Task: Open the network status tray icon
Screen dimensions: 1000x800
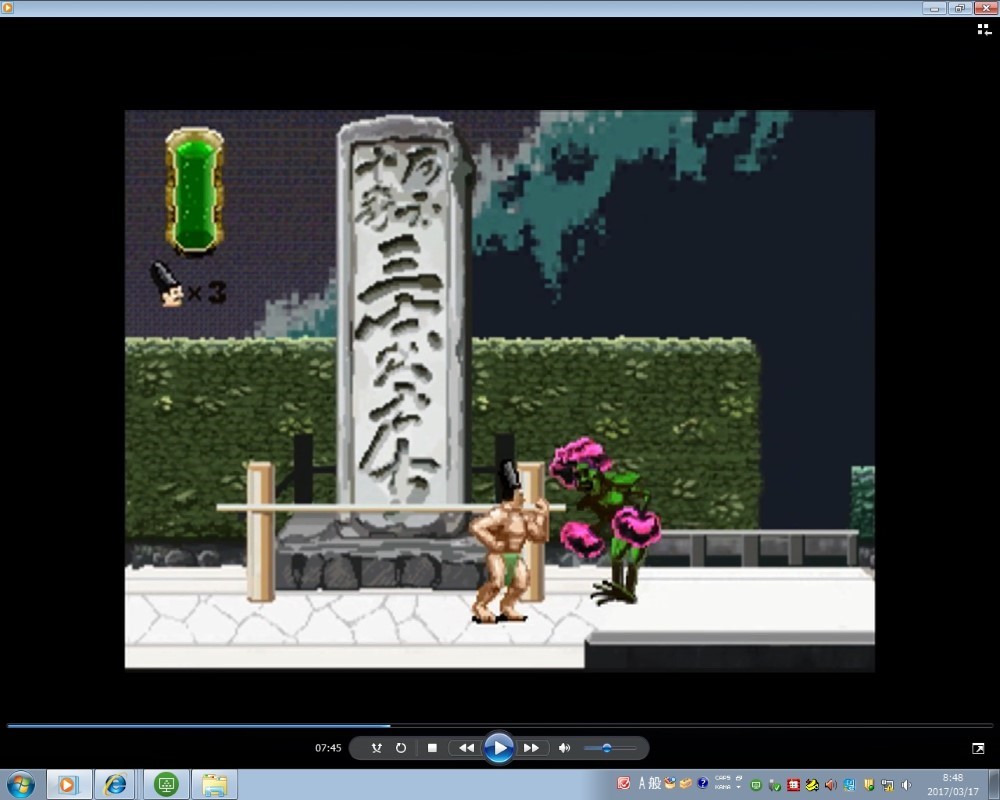Action: pos(887,785)
